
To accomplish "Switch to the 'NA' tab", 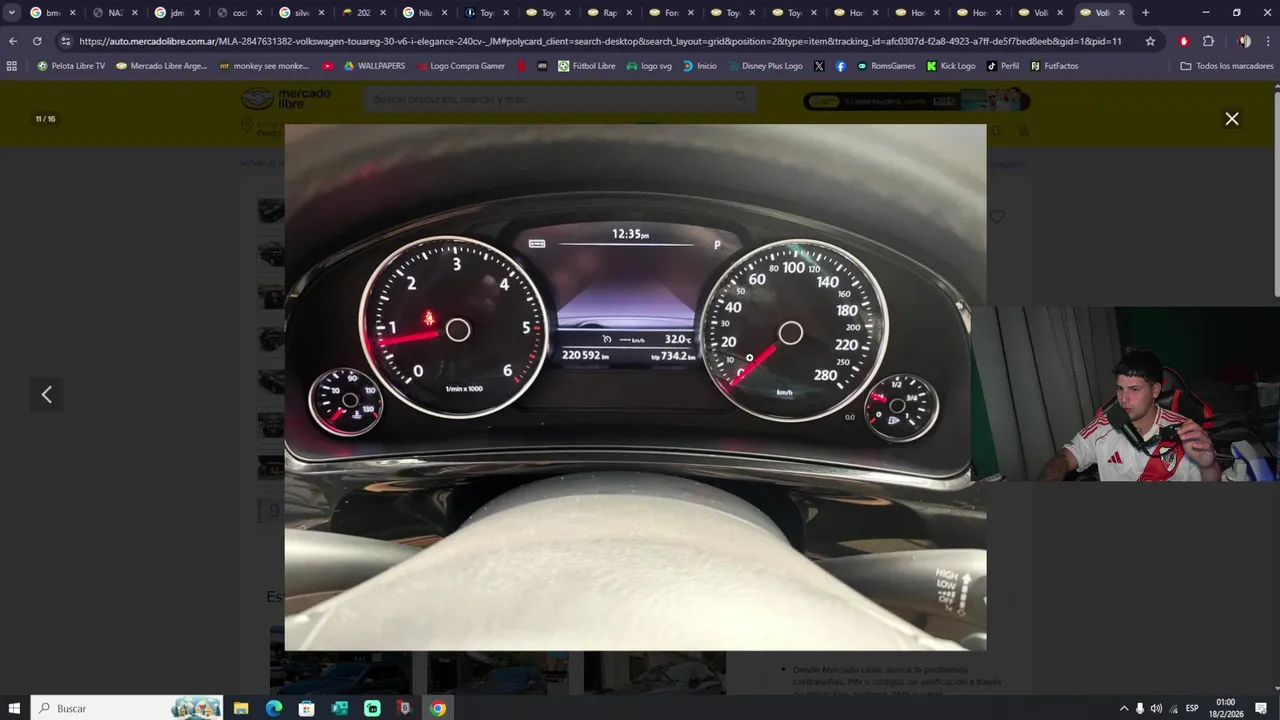I will coord(115,13).
